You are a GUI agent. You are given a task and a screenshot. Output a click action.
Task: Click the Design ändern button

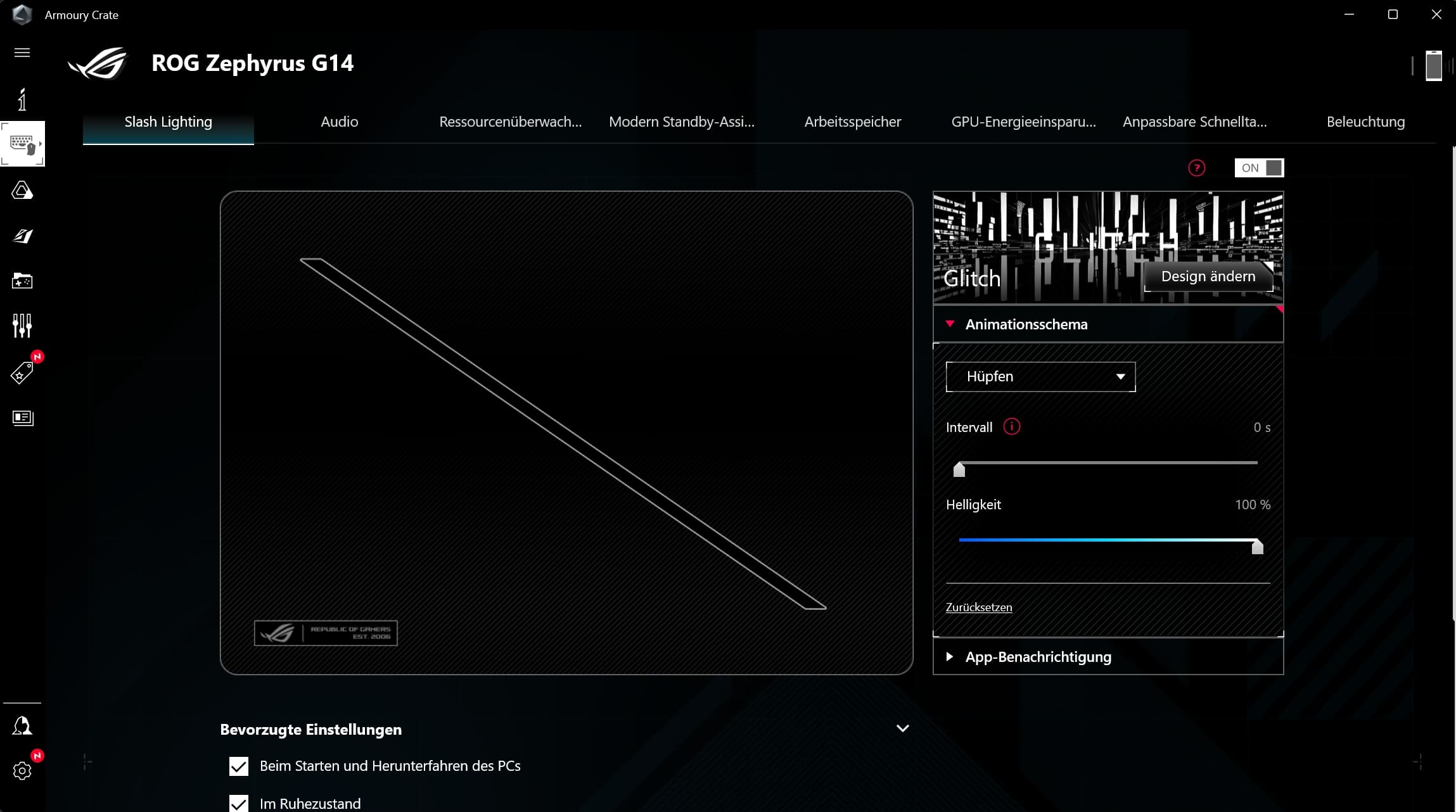pyautogui.click(x=1208, y=277)
